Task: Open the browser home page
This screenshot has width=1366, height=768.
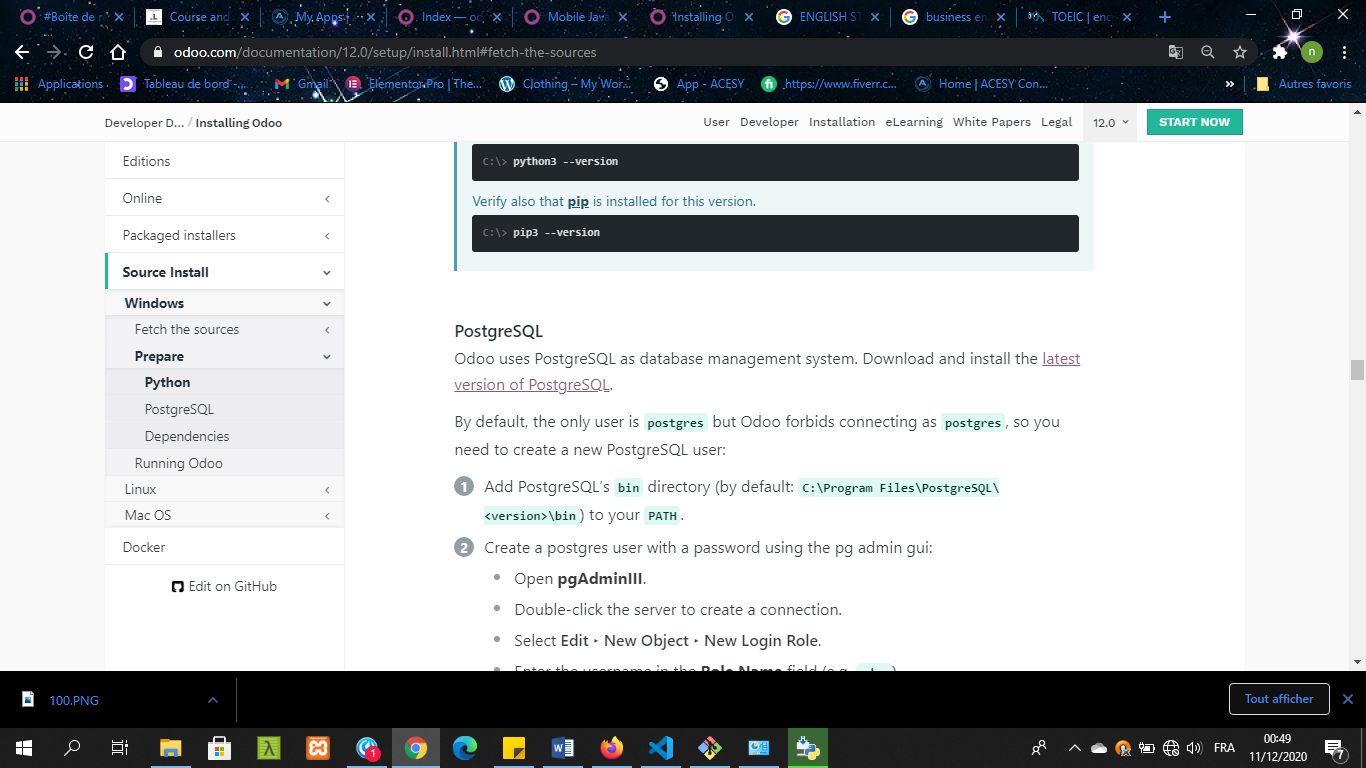Action: pos(118,52)
